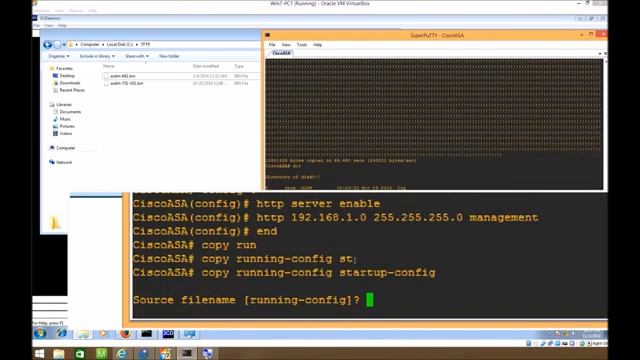Click Computer in the Explorer address path

(x=89, y=44)
